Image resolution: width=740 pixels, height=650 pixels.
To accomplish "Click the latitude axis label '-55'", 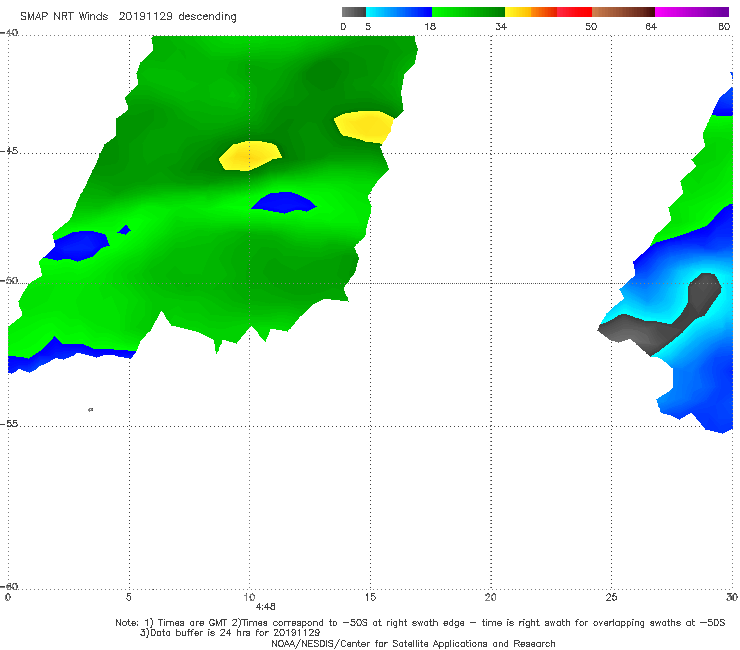I will (9, 423).
